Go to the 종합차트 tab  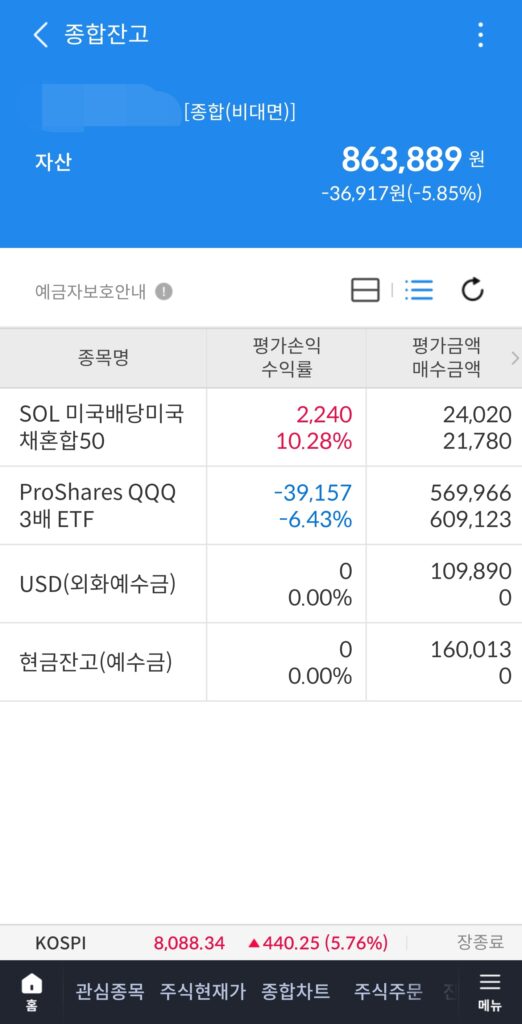295,992
